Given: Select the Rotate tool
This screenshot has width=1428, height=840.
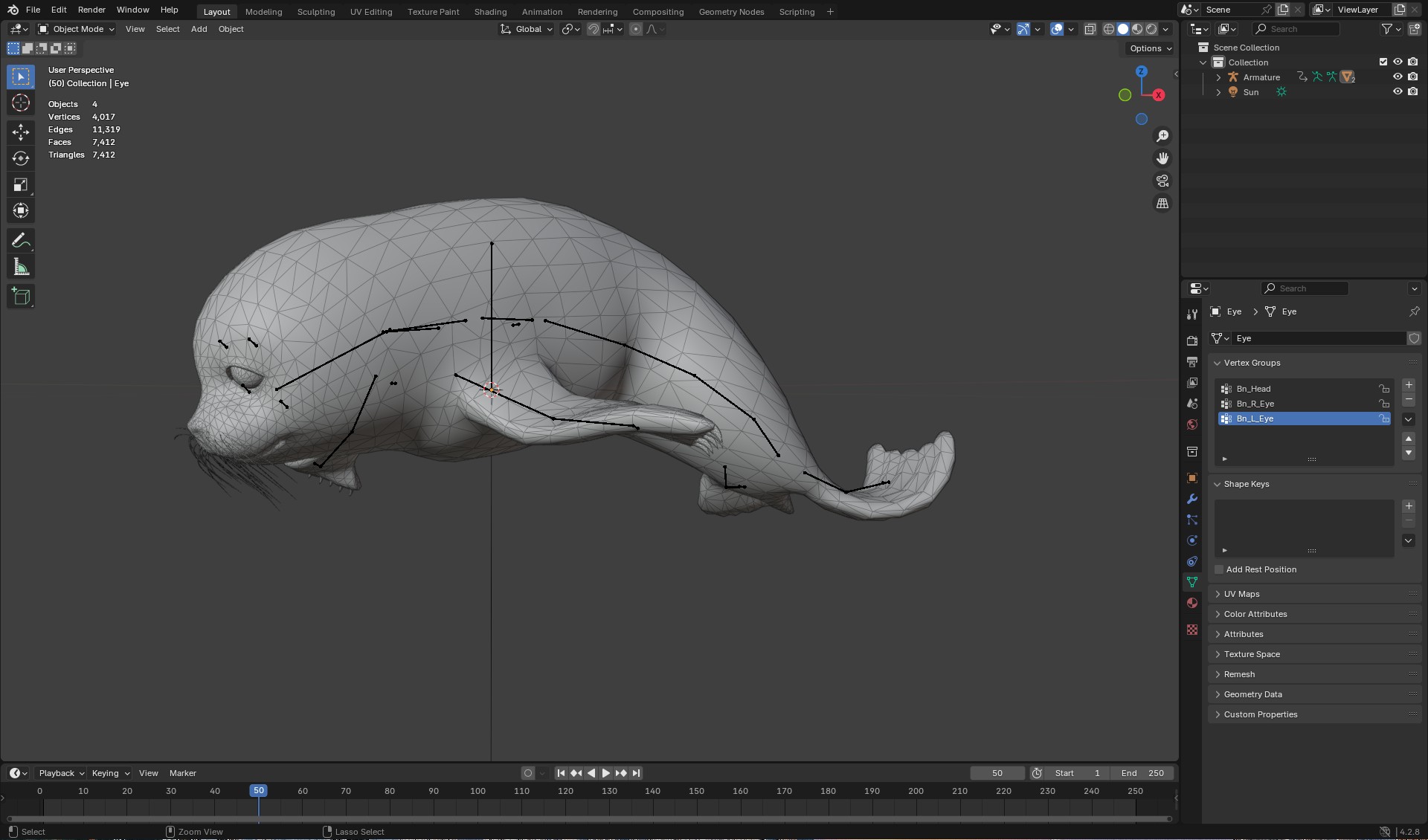Looking at the screenshot, I should point(21,158).
